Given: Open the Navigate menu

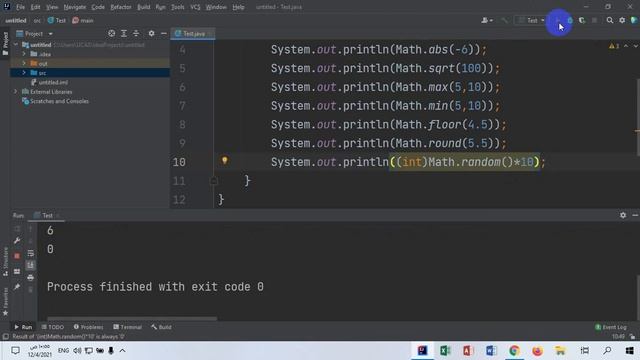Looking at the screenshot, I should [75, 7].
